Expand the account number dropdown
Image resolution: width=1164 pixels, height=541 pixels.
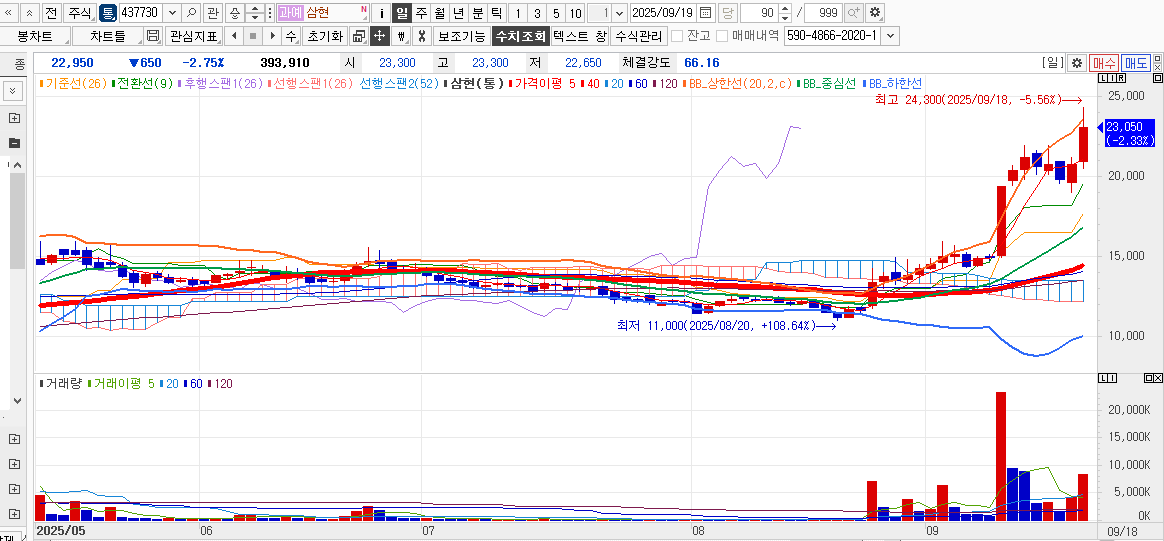(890, 36)
